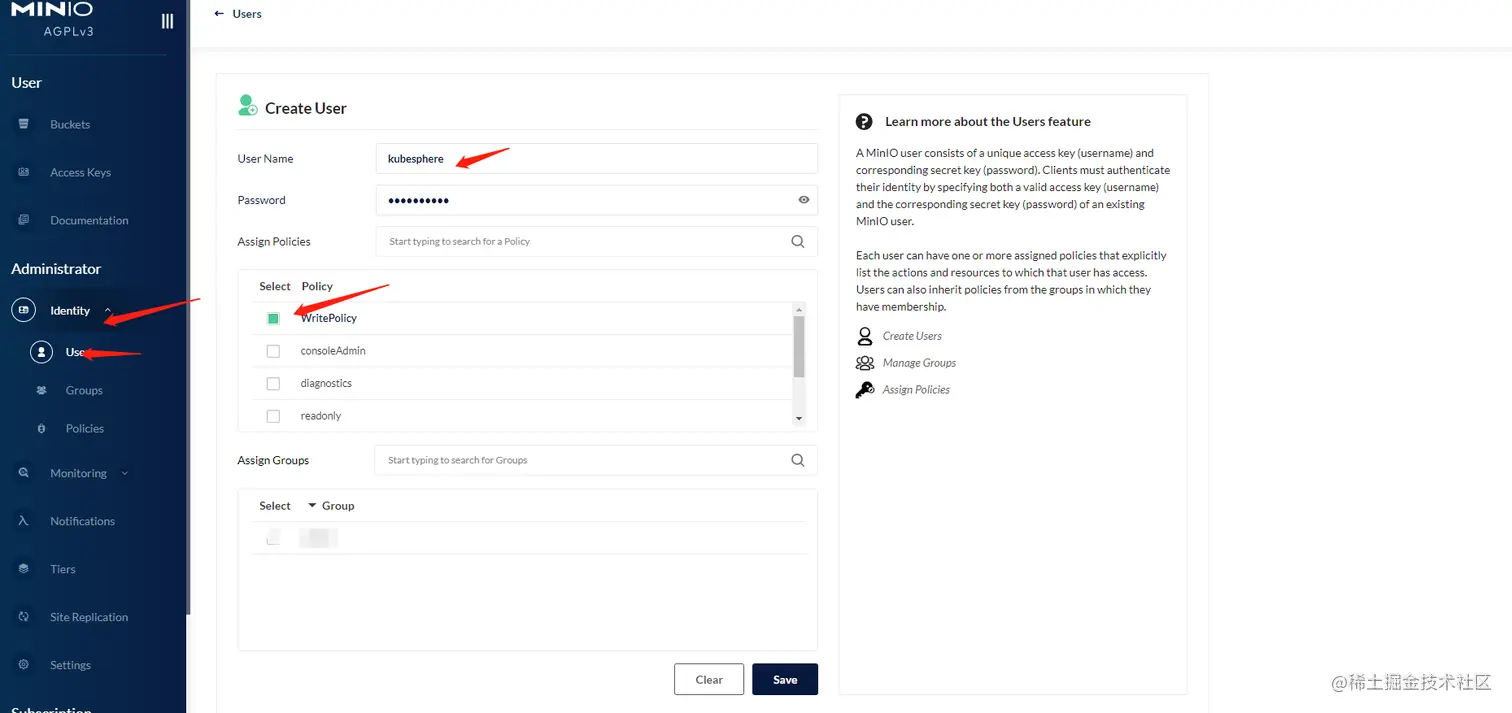The height and width of the screenshot is (713, 1512).
Task: Click the help question mark icon
Action: (864, 121)
